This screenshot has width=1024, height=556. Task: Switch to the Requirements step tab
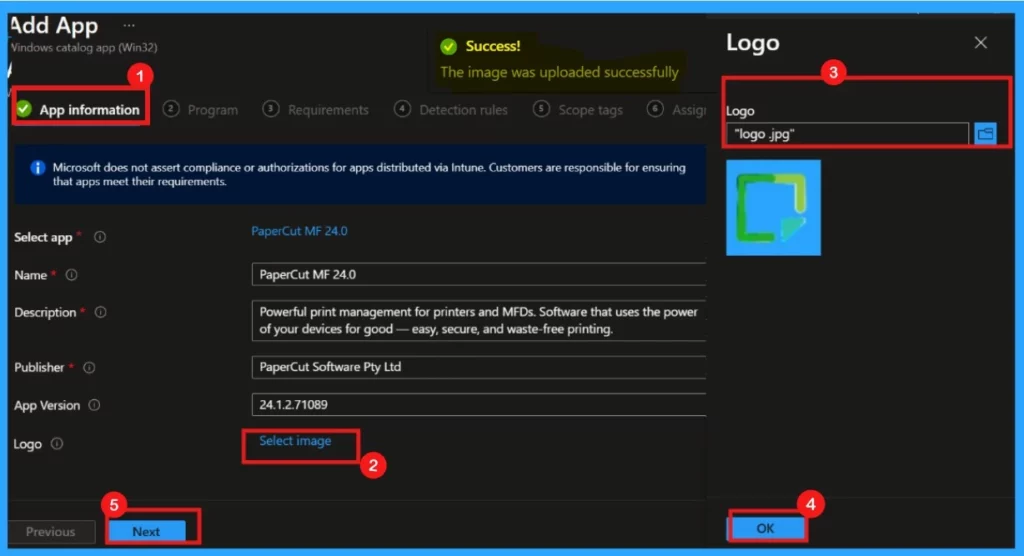coord(316,110)
